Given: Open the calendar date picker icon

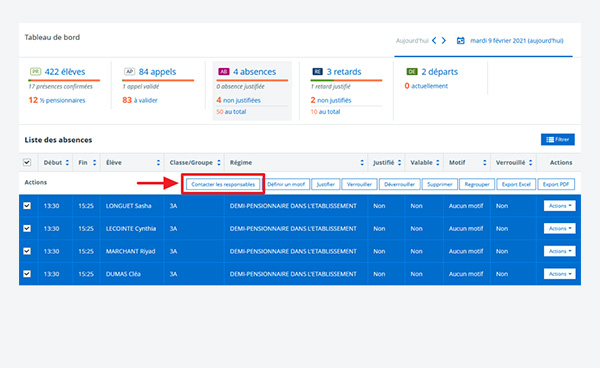Looking at the screenshot, I should (461, 41).
